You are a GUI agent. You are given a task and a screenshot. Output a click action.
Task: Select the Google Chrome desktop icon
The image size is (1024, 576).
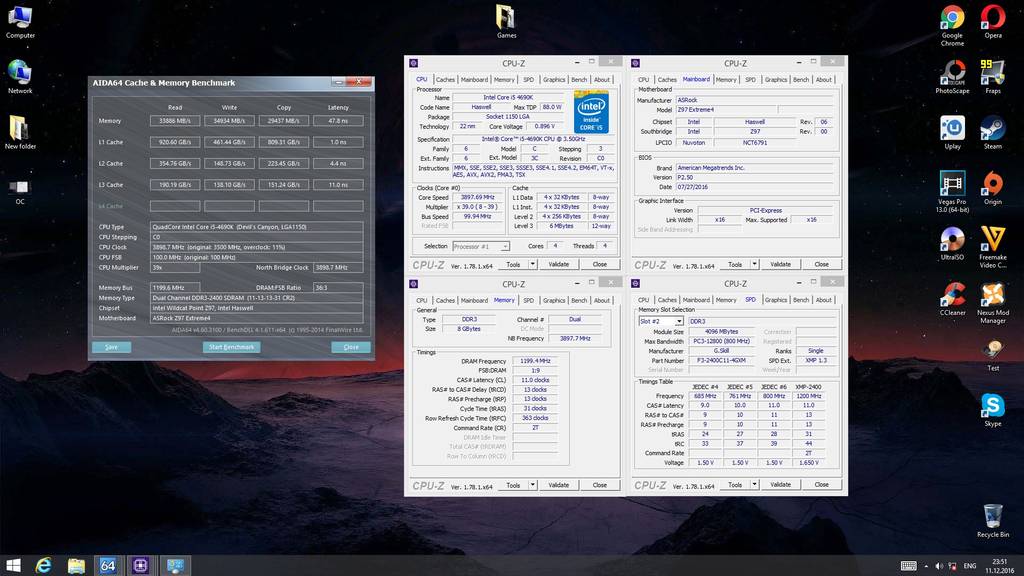[x=952, y=25]
